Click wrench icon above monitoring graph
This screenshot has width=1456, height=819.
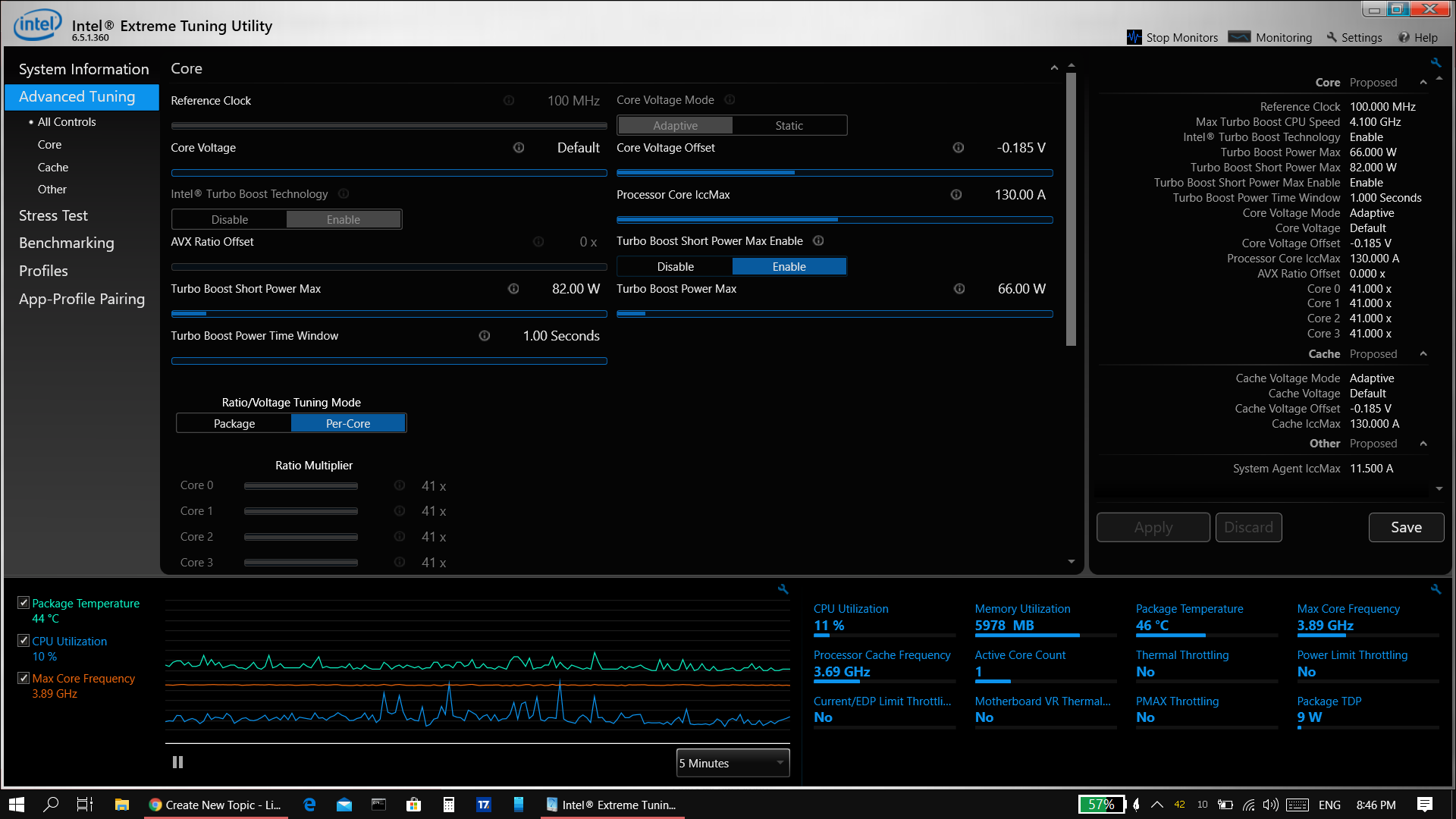(783, 589)
